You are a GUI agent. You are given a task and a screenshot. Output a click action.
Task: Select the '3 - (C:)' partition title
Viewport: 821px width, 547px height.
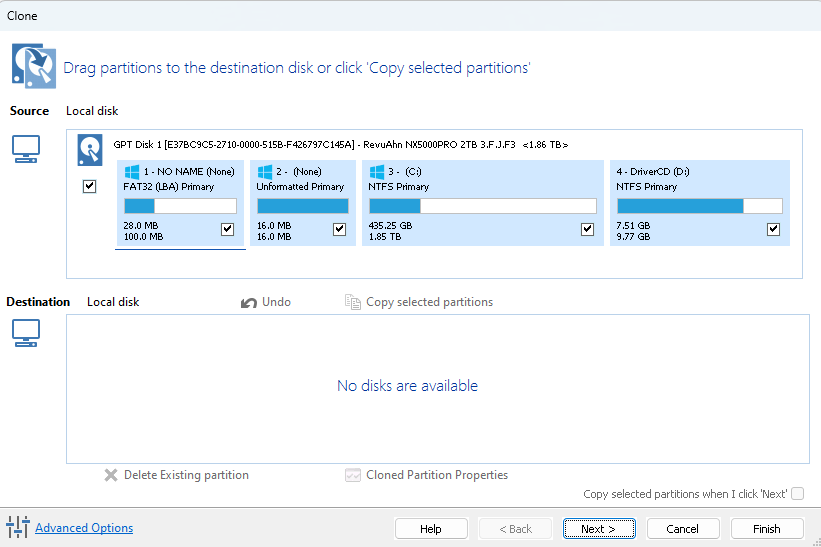pyautogui.click(x=405, y=172)
